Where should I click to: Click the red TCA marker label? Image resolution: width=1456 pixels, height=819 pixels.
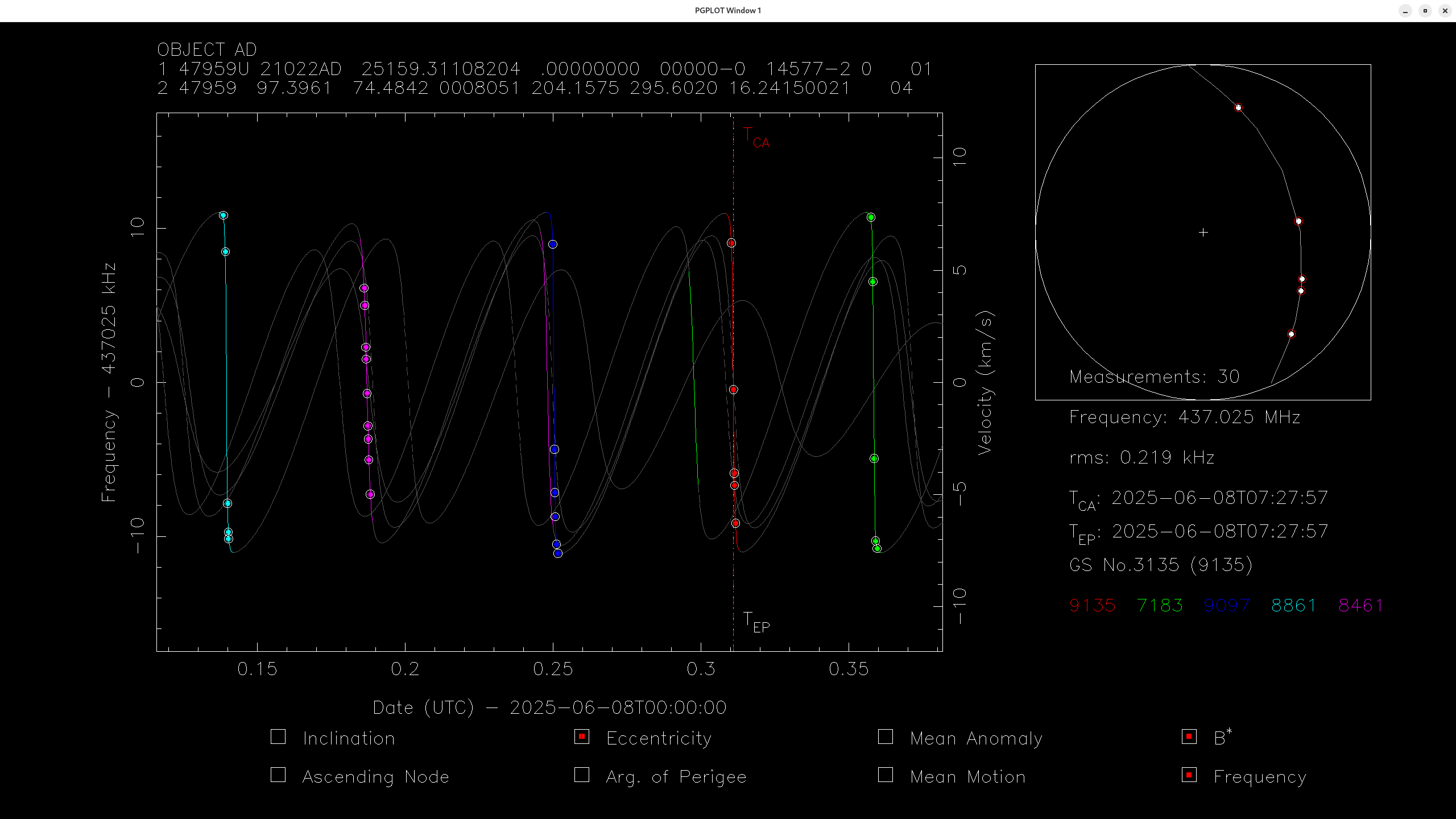756,138
